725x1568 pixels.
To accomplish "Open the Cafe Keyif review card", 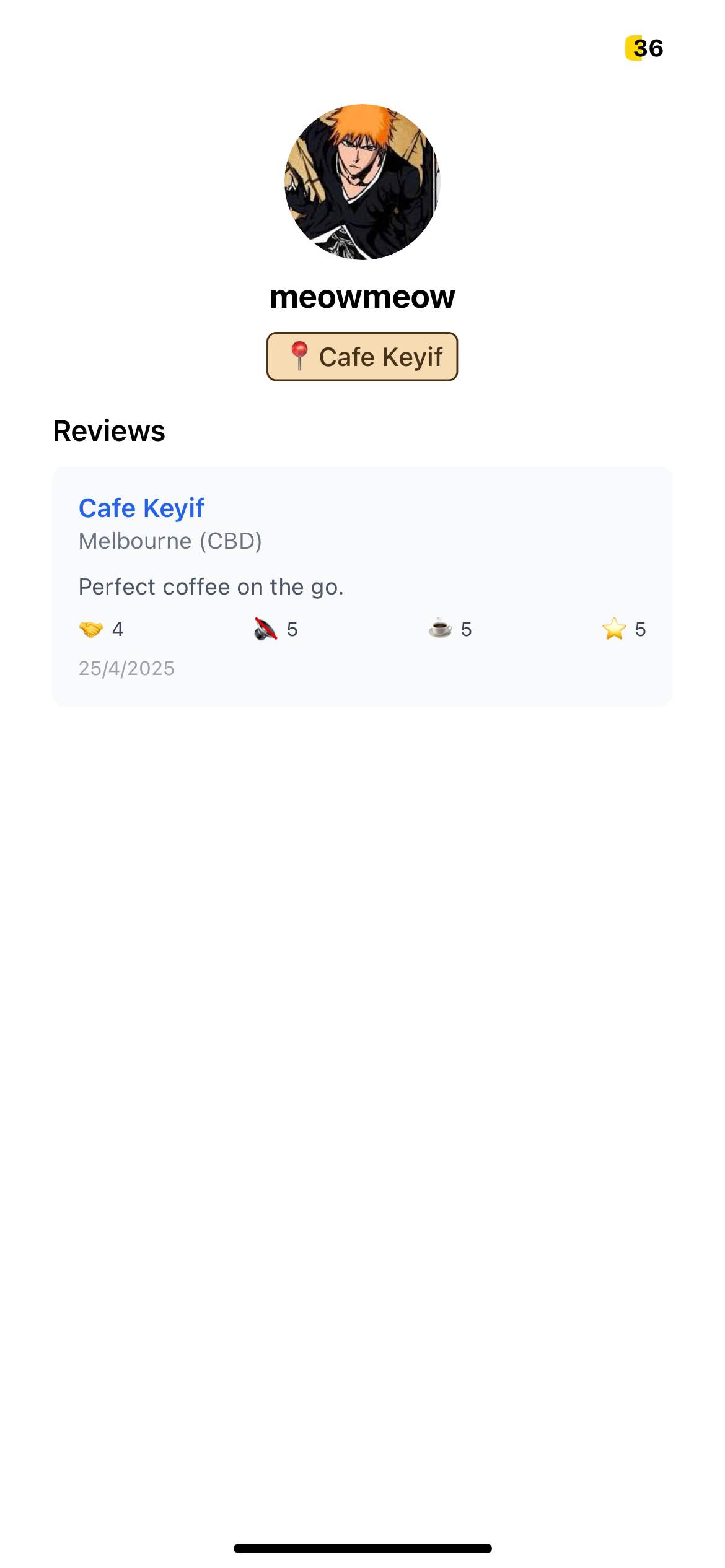I will coord(362,586).
